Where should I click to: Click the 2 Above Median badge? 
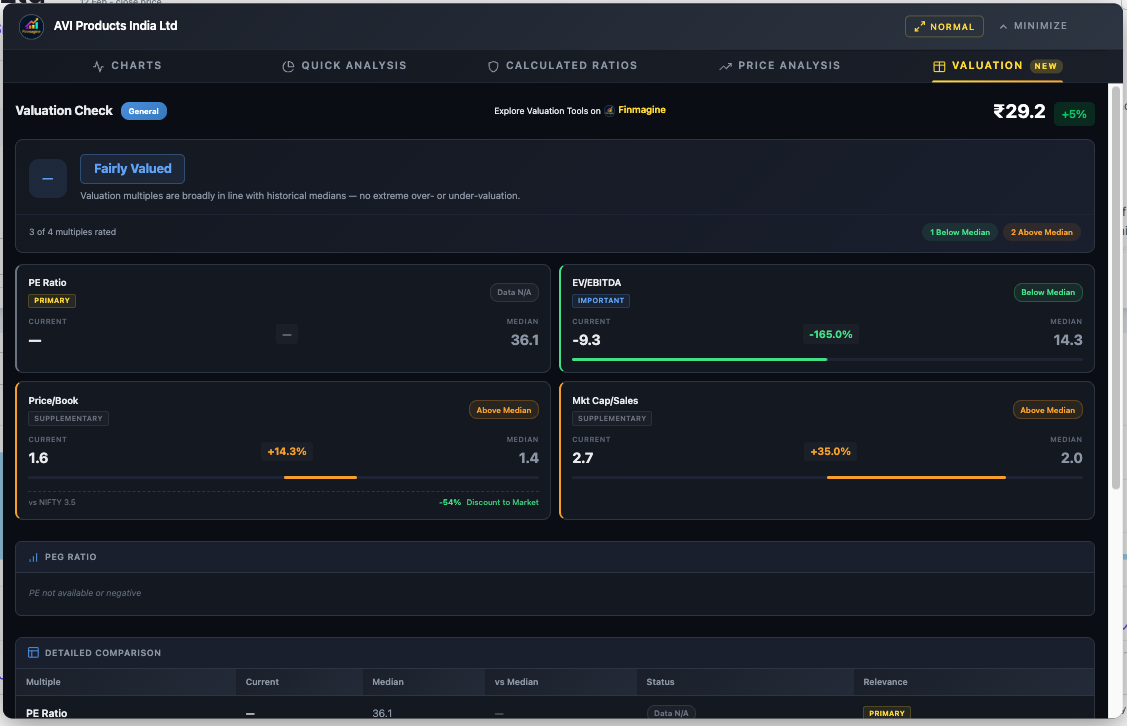click(1041, 232)
